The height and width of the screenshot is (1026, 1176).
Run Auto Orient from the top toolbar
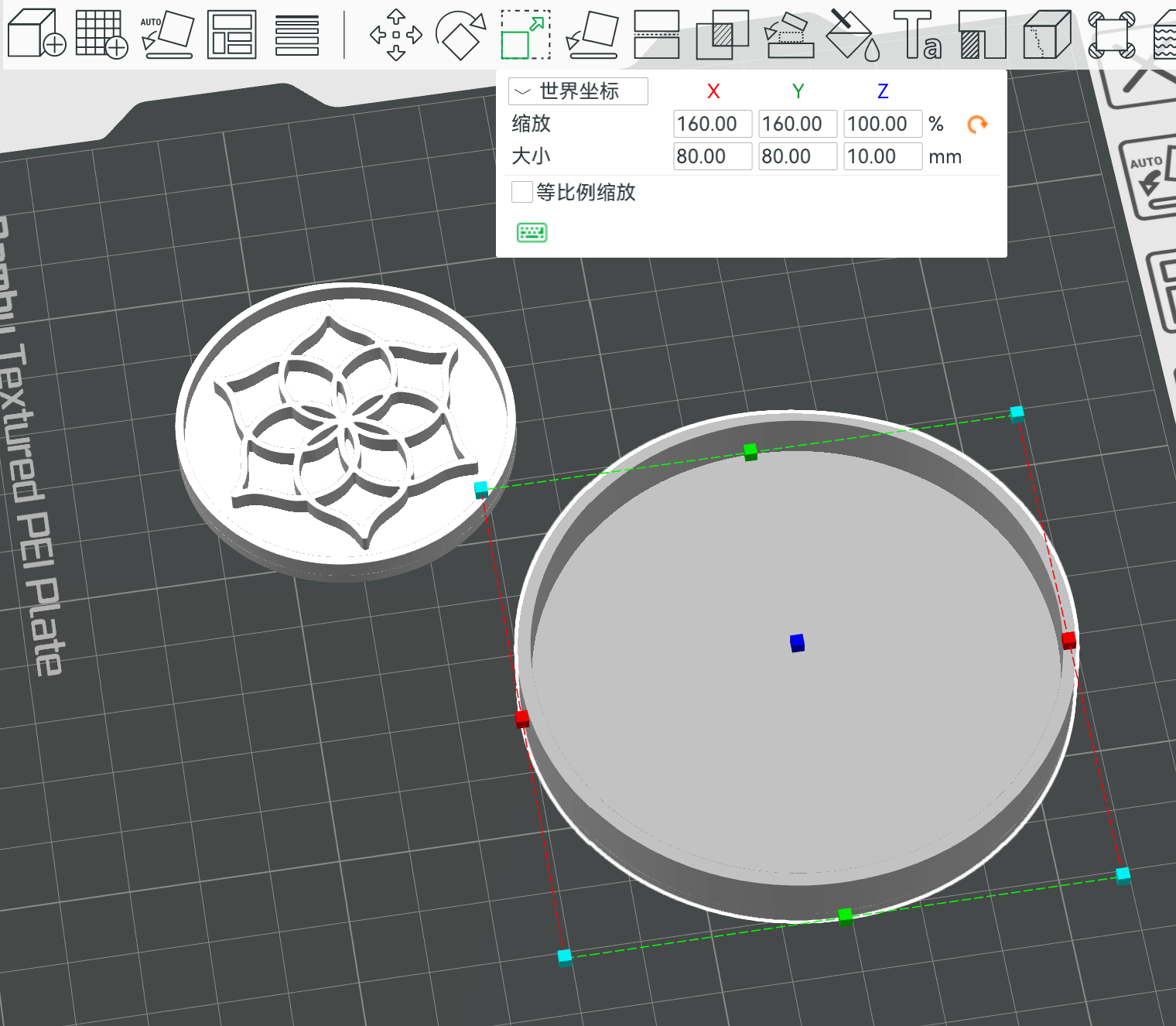tap(167, 34)
